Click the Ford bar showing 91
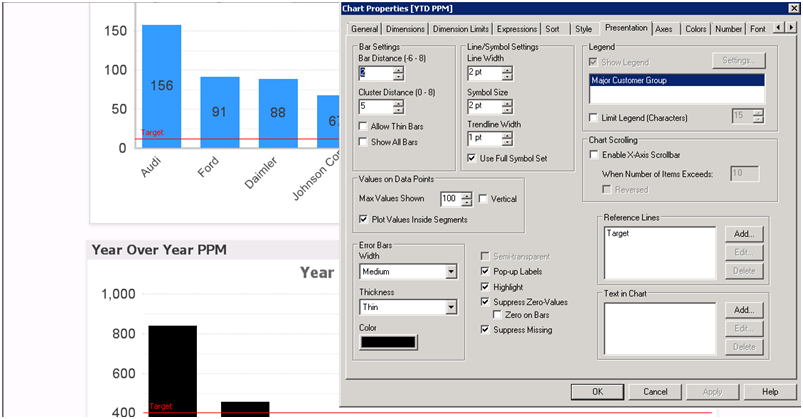The height and width of the screenshot is (419, 803). click(x=220, y=112)
